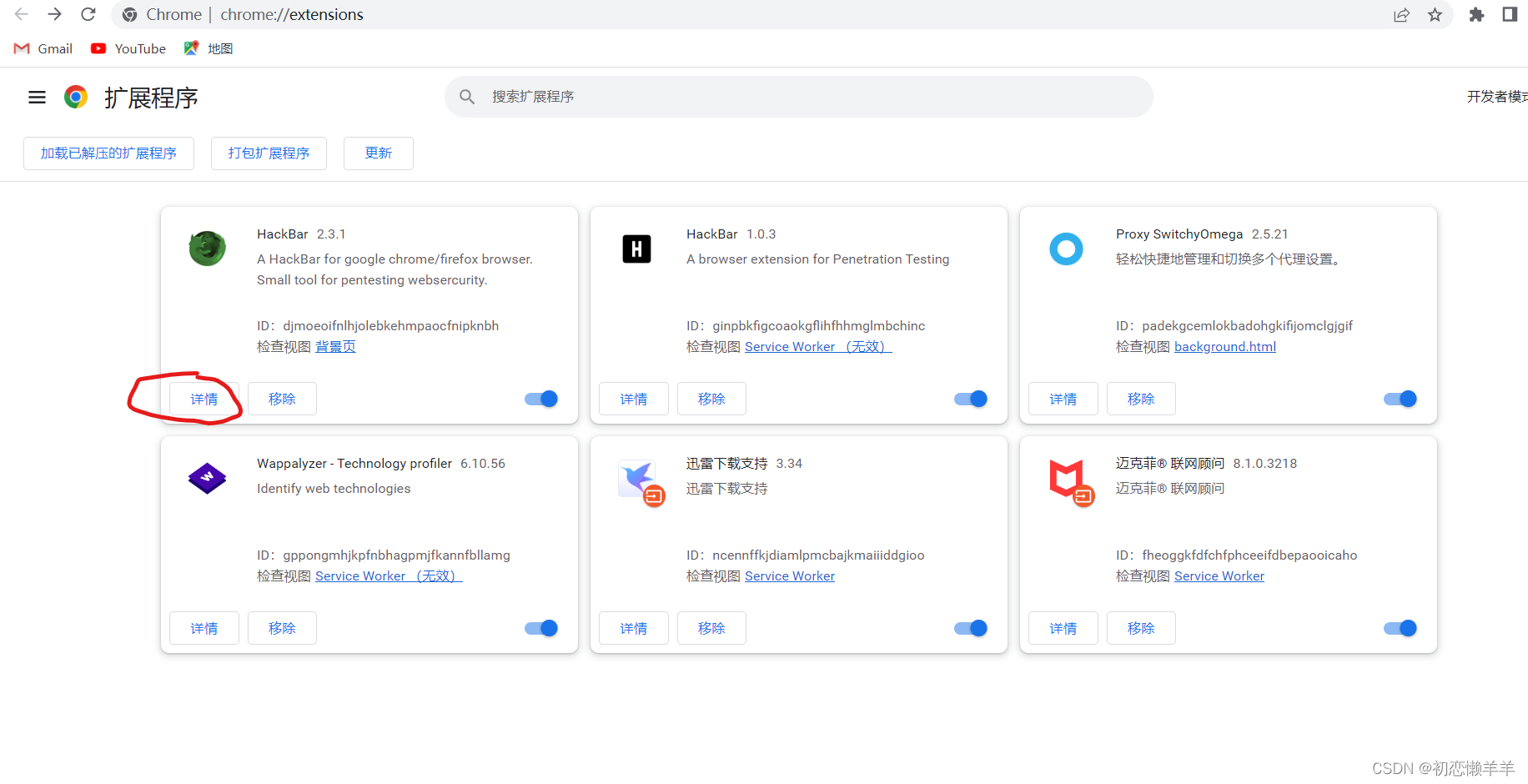Focus the 搜索扩展程序 search field
This screenshot has height=784, width=1528.
tap(799, 97)
